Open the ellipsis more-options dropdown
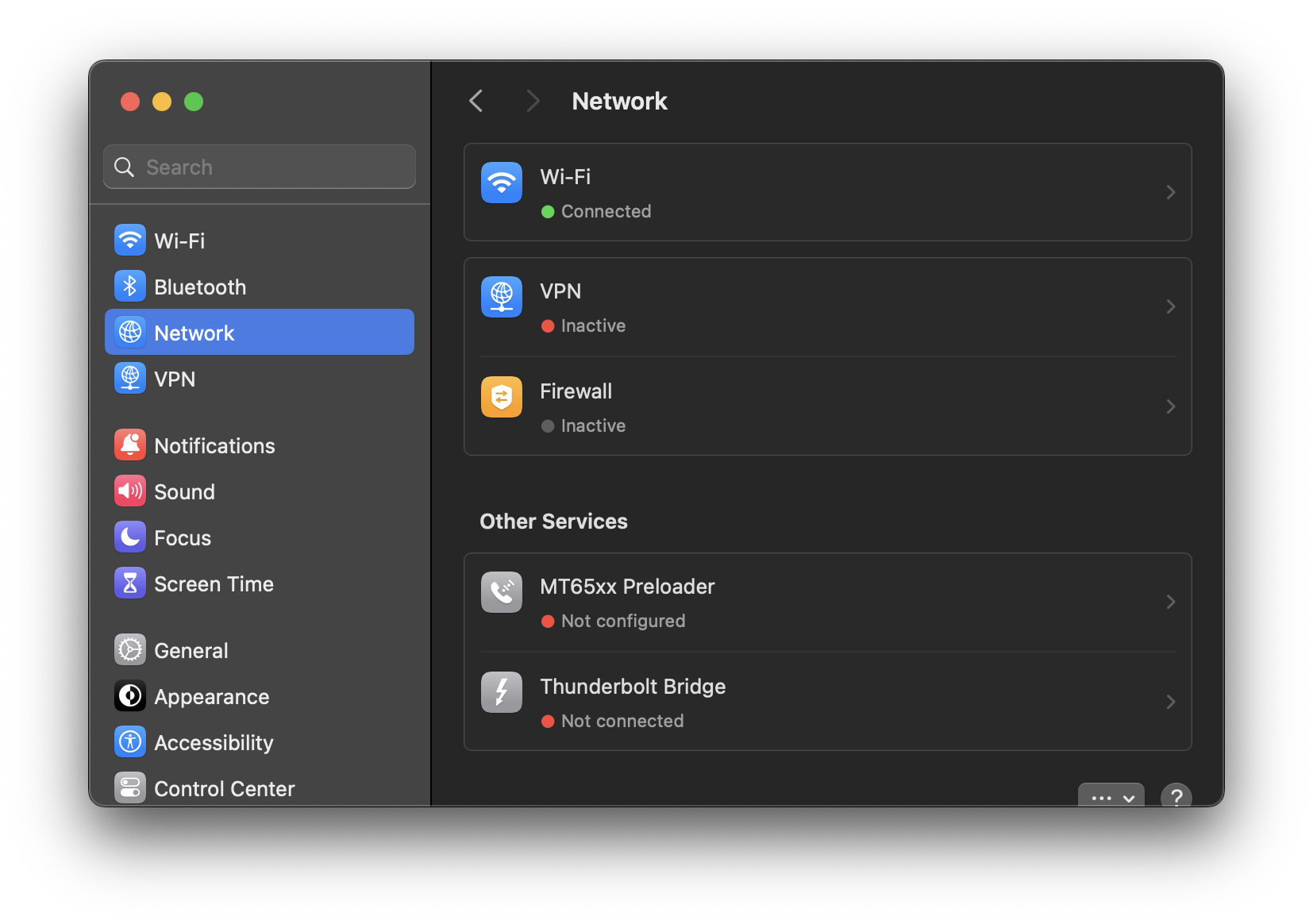 [1111, 797]
